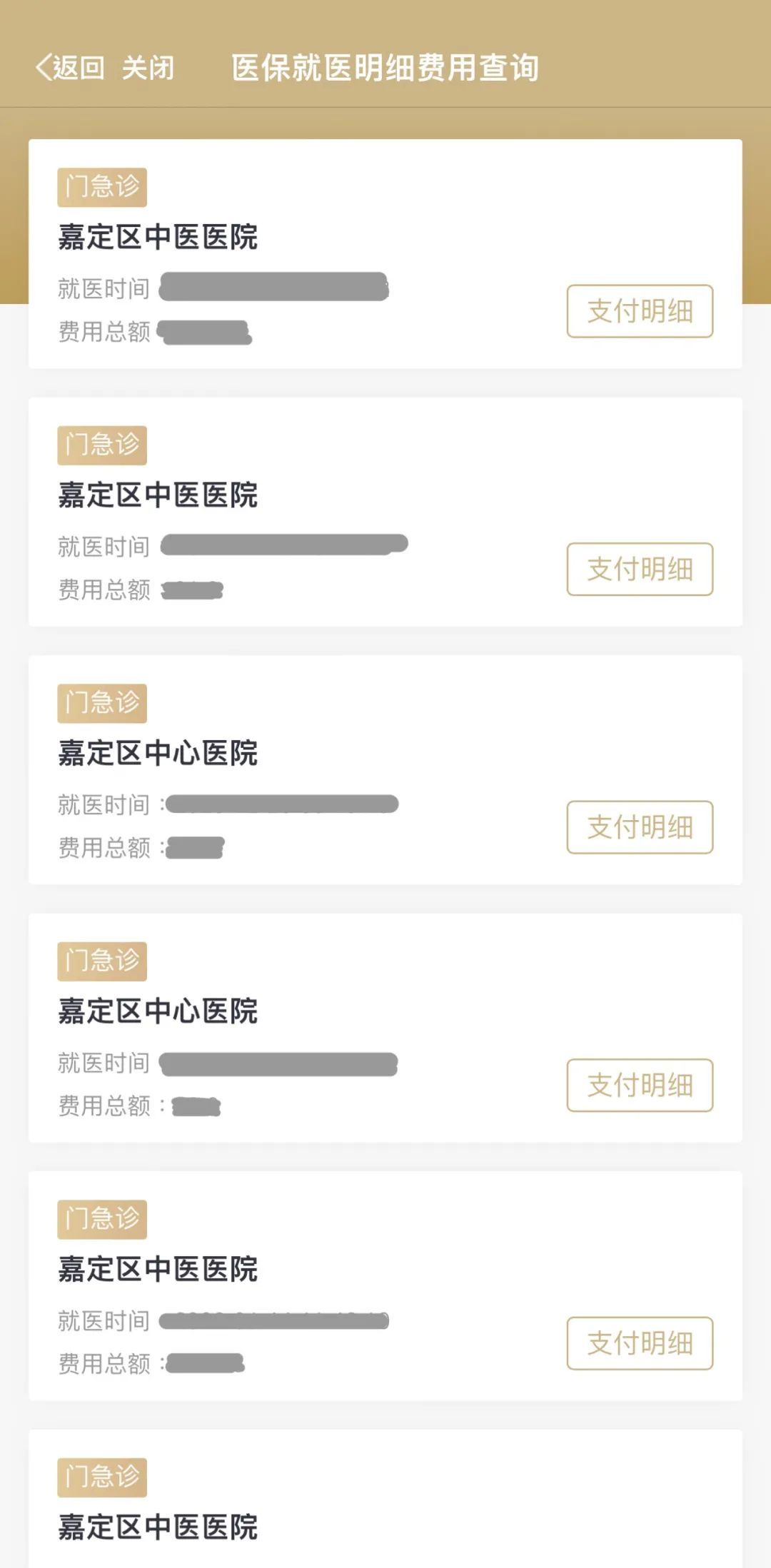The image size is (771, 1568).
Task: Open 支付明细 for the first record
Action: coord(640,311)
